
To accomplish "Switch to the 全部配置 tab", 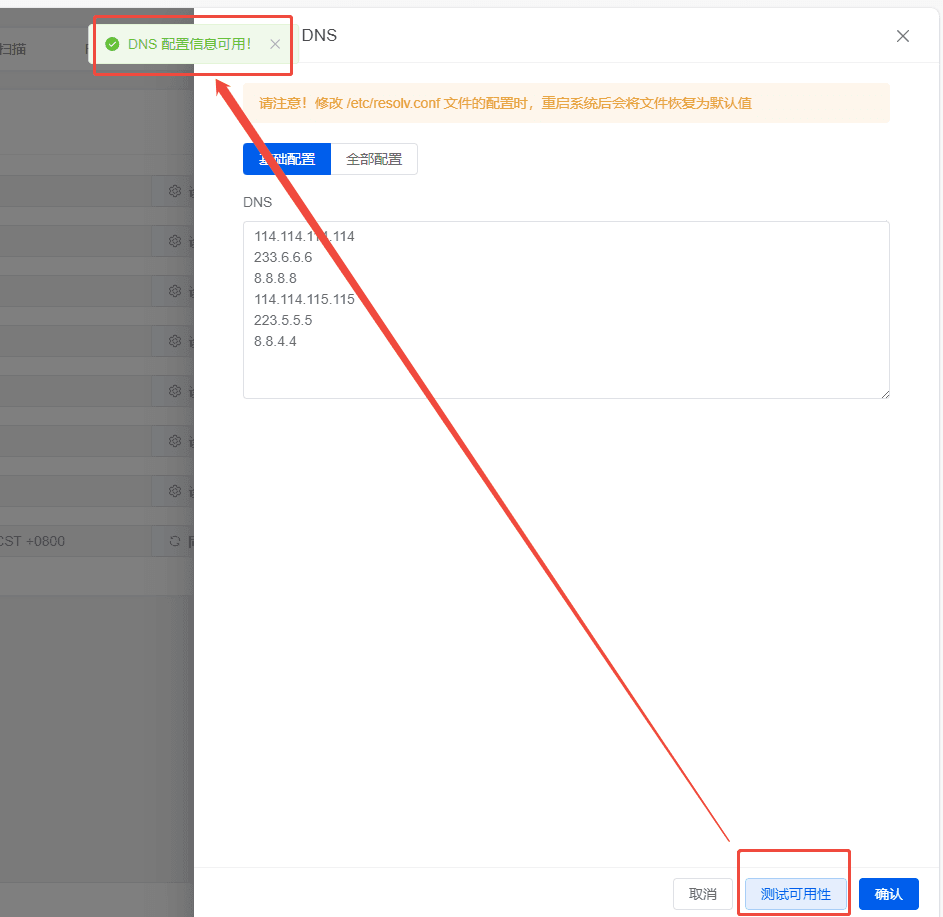I will 373,159.
